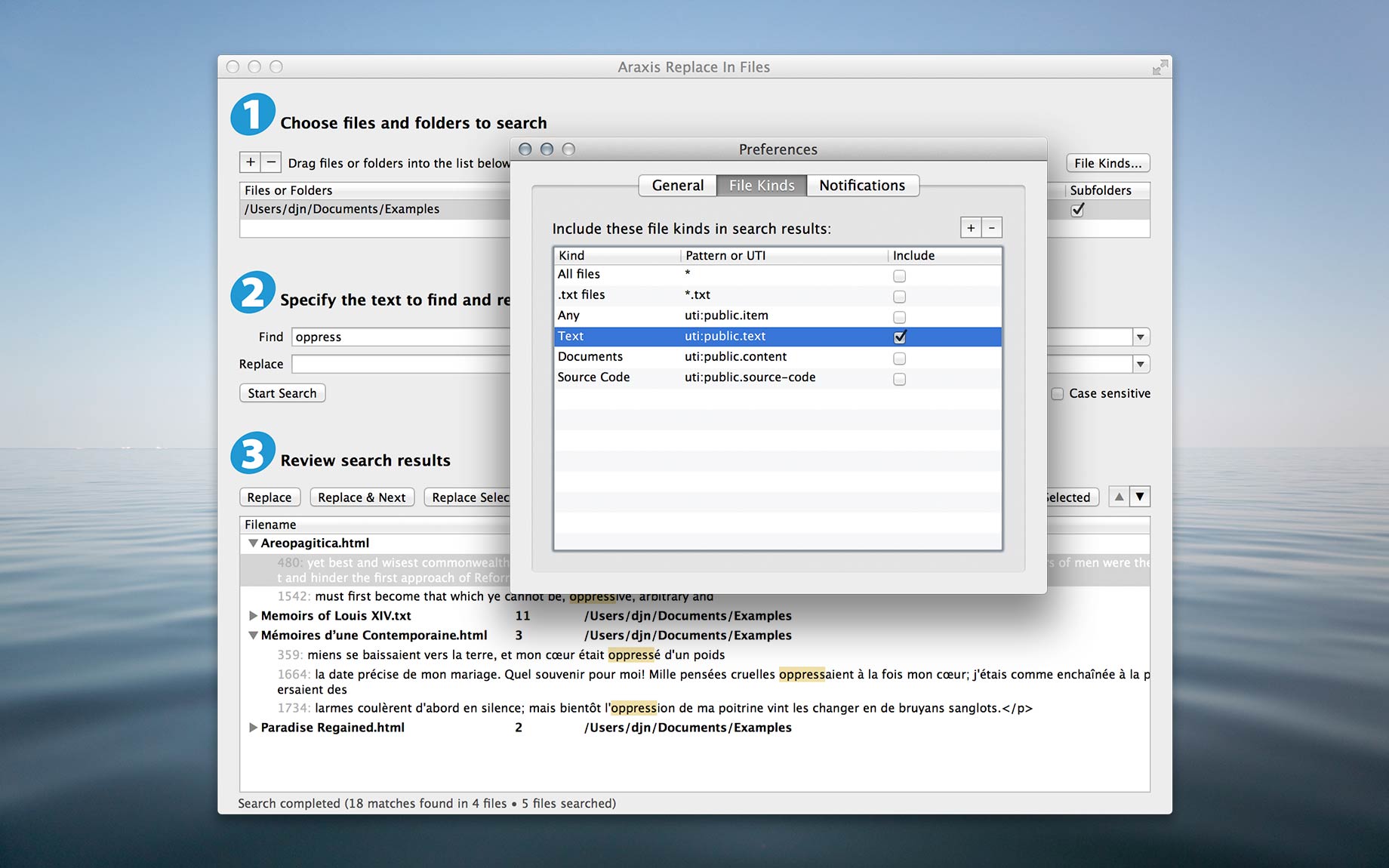1389x868 pixels.
Task: Click in the Find text field
Action: [x=401, y=337]
